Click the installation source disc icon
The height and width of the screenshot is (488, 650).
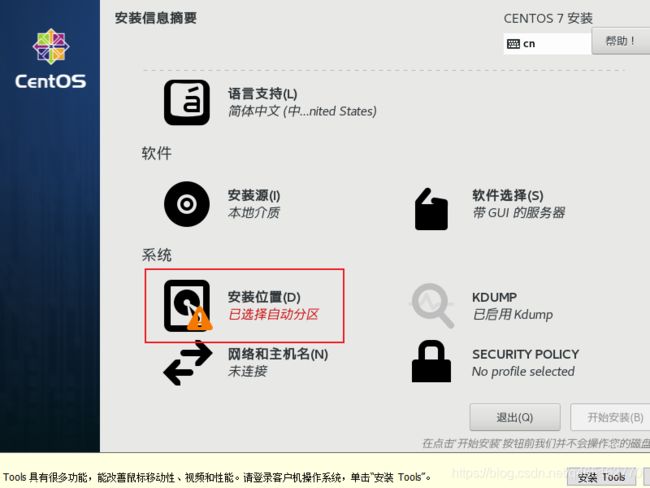pyautogui.click(x=187, y=204)
